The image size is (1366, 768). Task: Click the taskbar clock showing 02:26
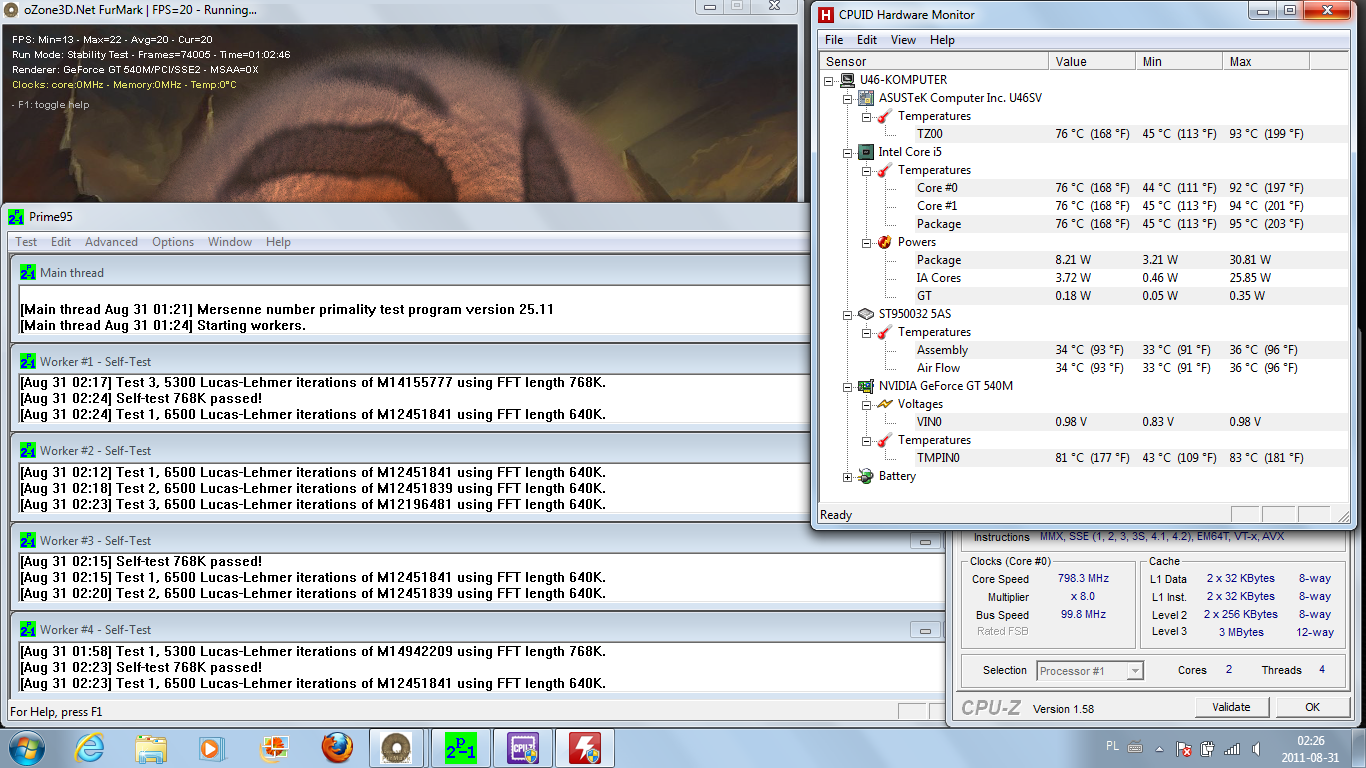[1309, 748]
